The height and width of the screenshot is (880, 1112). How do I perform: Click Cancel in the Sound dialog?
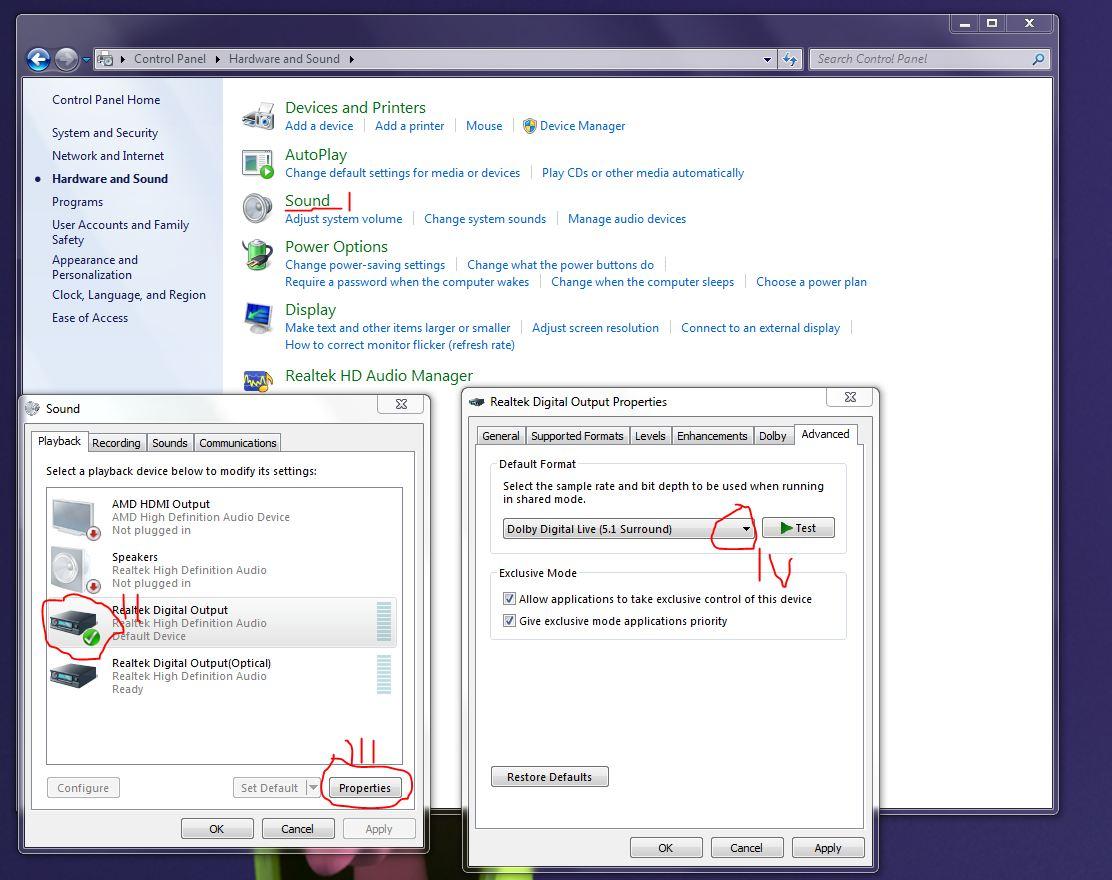[x=297, y=828]
